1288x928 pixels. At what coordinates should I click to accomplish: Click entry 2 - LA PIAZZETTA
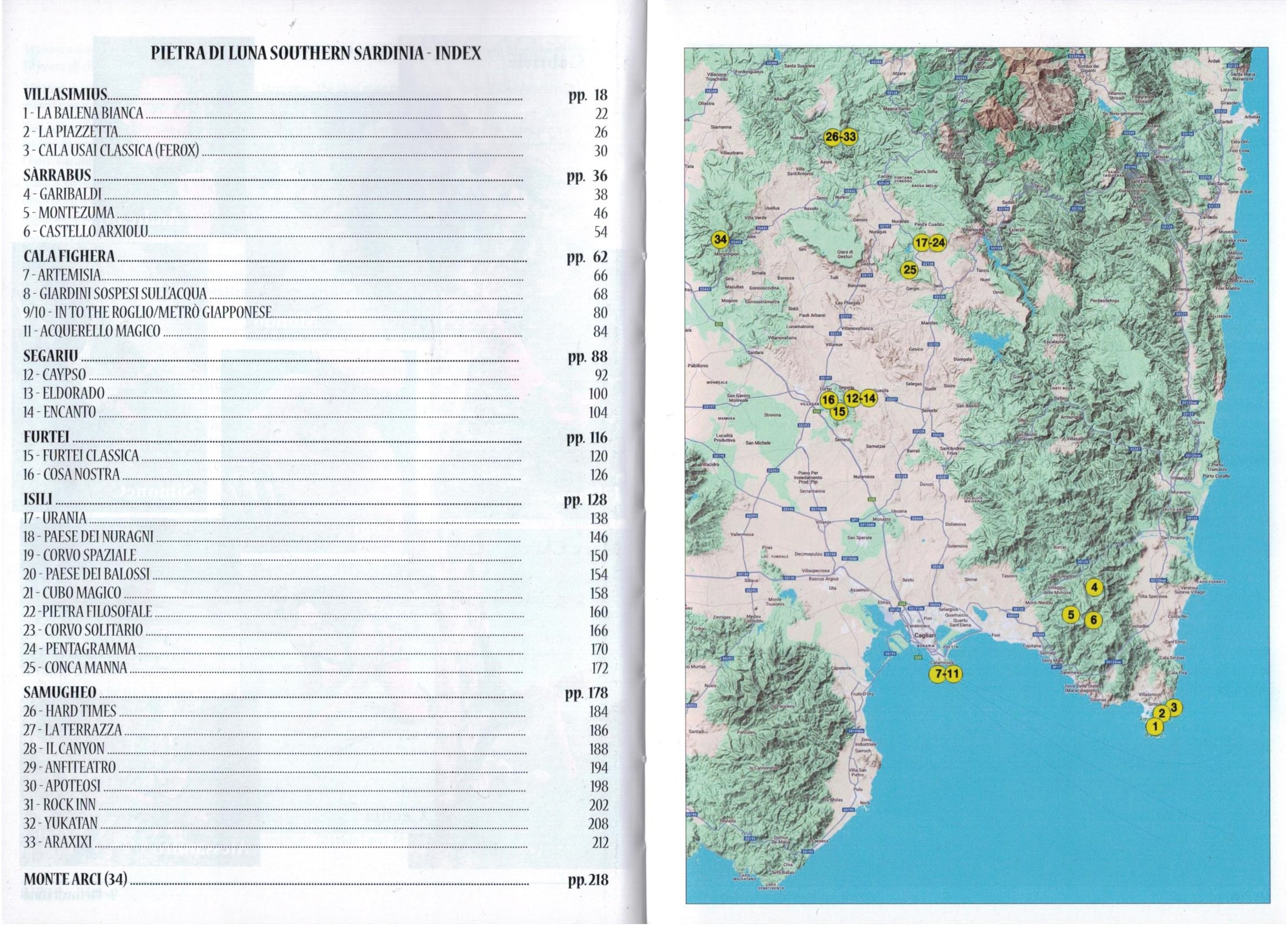point(71,132)
